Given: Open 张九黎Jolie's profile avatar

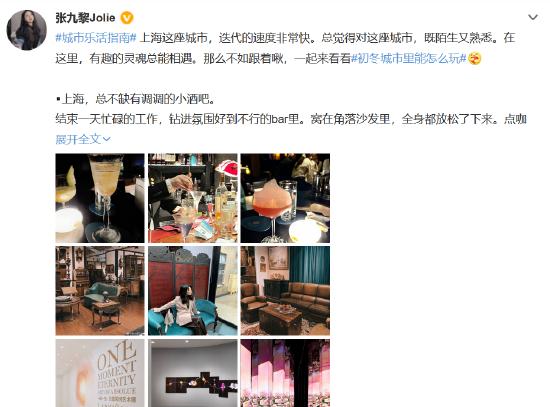Looking at the screenshot, I should click(x=27, y=30).
